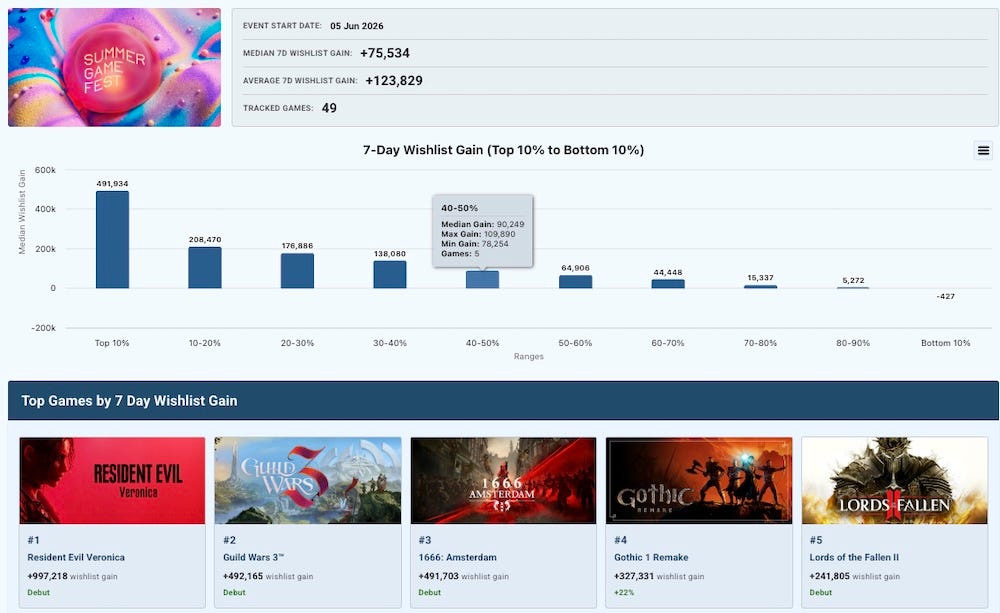
Task: Click the 10-20% range bar
Action: pyautogui.click(x=205, y=268)
